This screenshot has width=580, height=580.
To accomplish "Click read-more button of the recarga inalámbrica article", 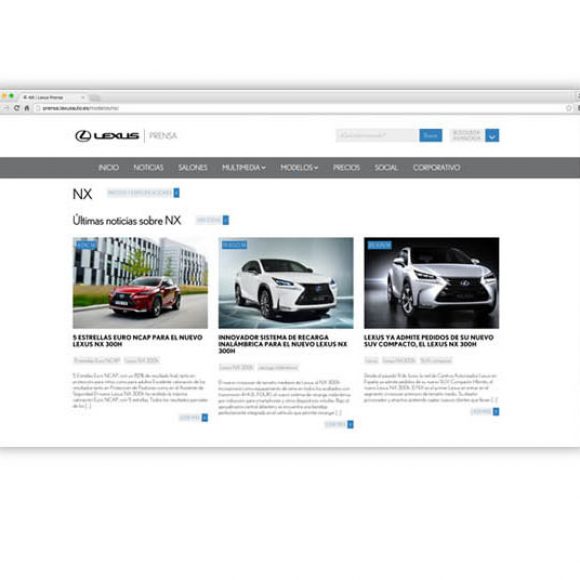I will (x=339, y=424).
